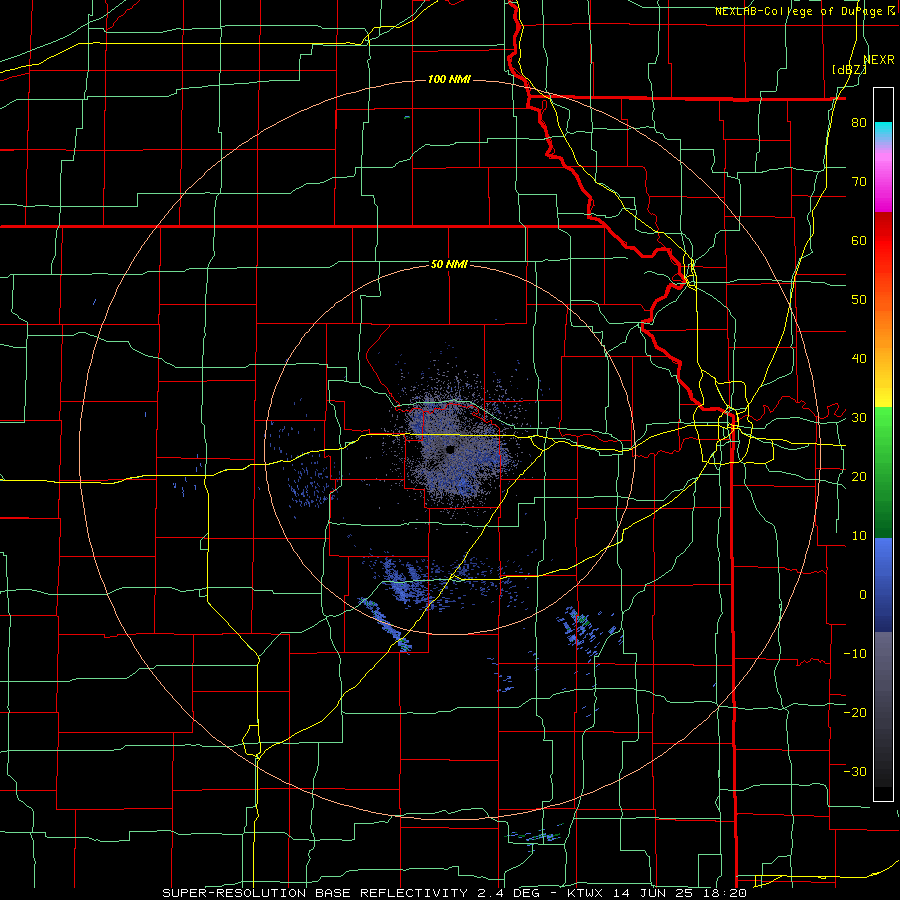Click the 10 value on dBZ scale
900x900 pixels.
[x=859, y=536]
